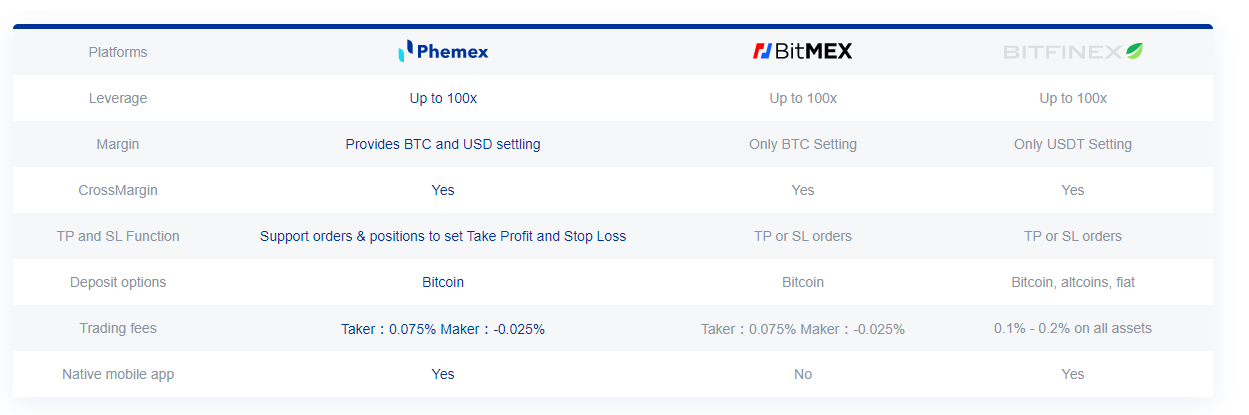Viewport: 1249px width, 415px height.
Task: Click the Phemex logo
Action: click(443, 51)
